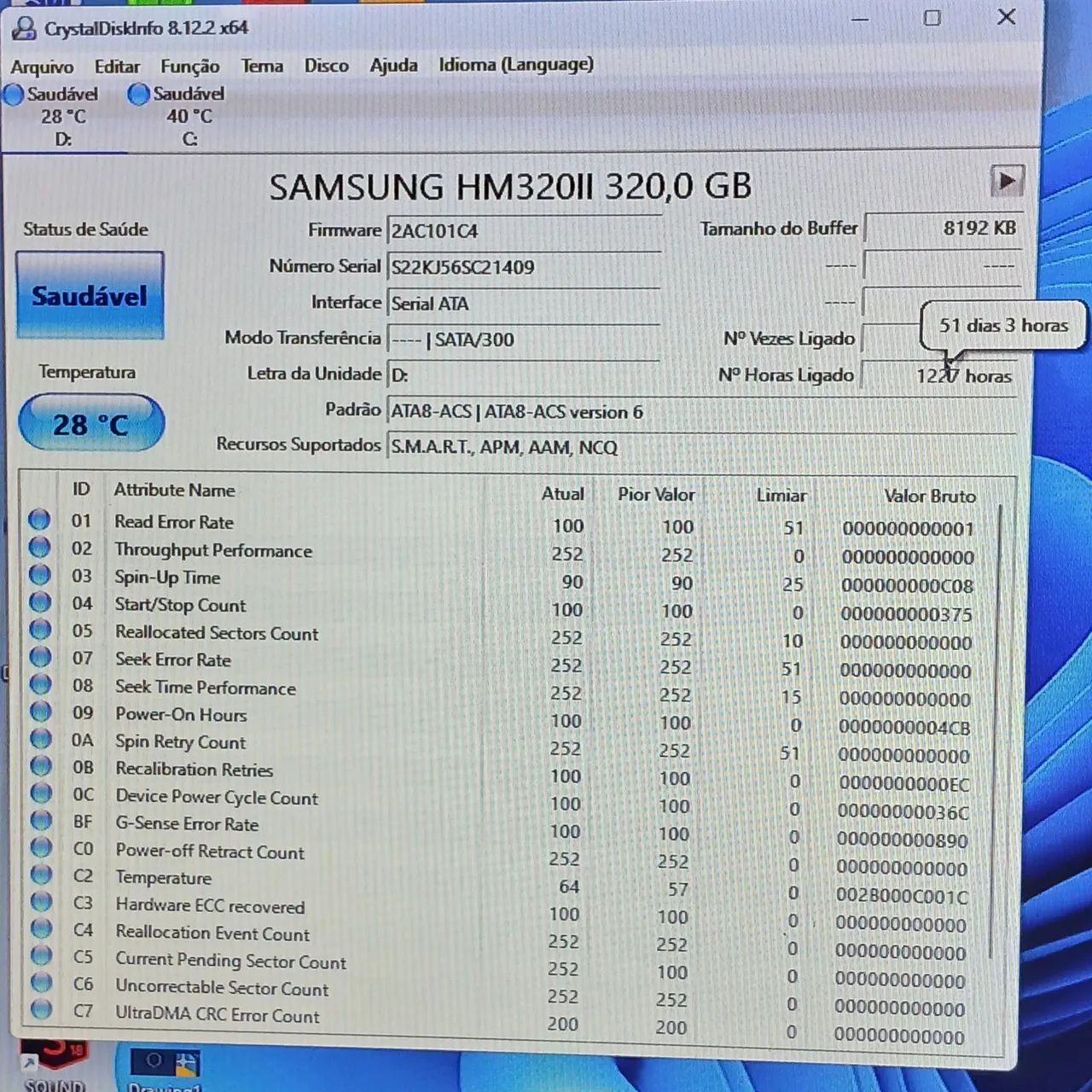1092x1092 pixels.
Task: Click the 28 °C temperature button
Action: pyautogui.click(x=90, y=423)
